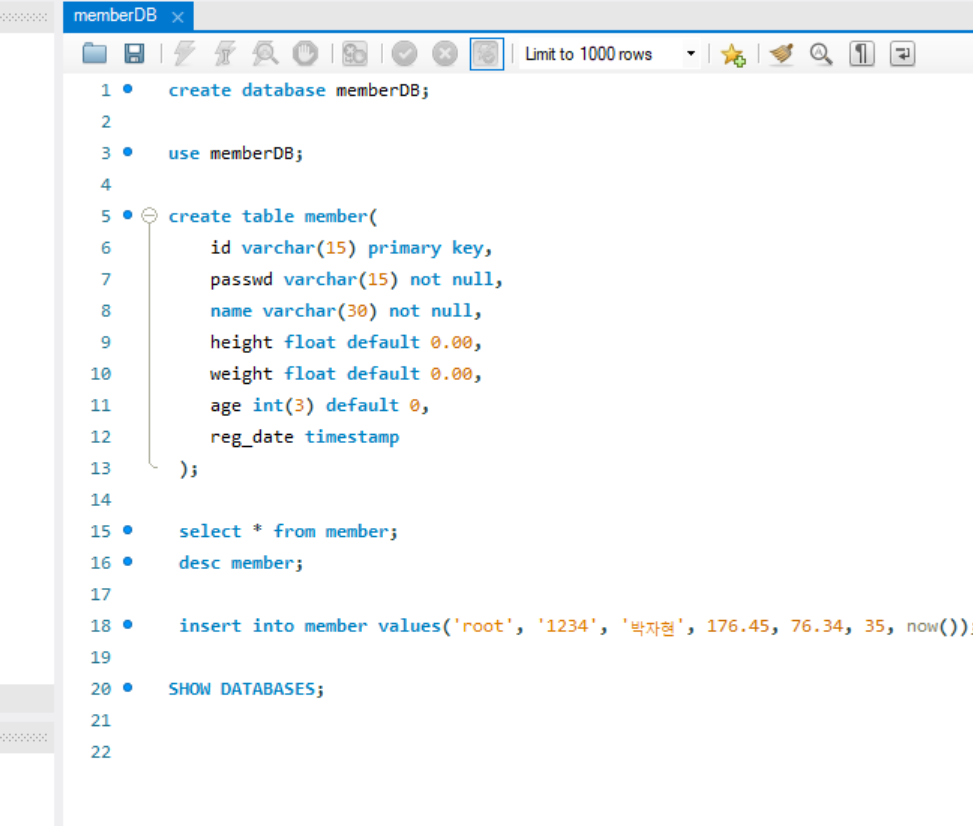
Task: Commit the transaction with the checkmark icon
Action: (x=404, y=54)
